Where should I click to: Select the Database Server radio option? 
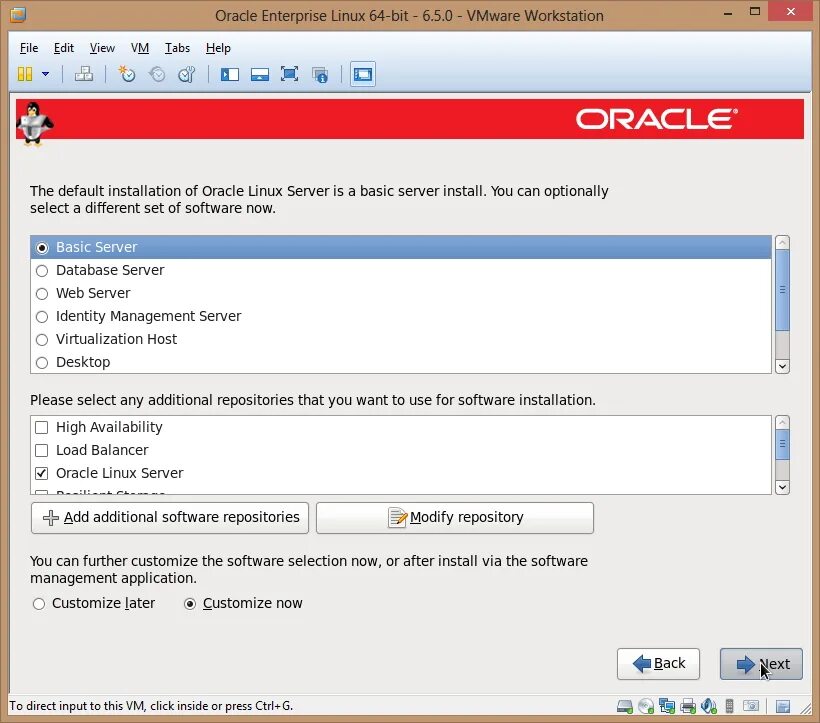42,271
